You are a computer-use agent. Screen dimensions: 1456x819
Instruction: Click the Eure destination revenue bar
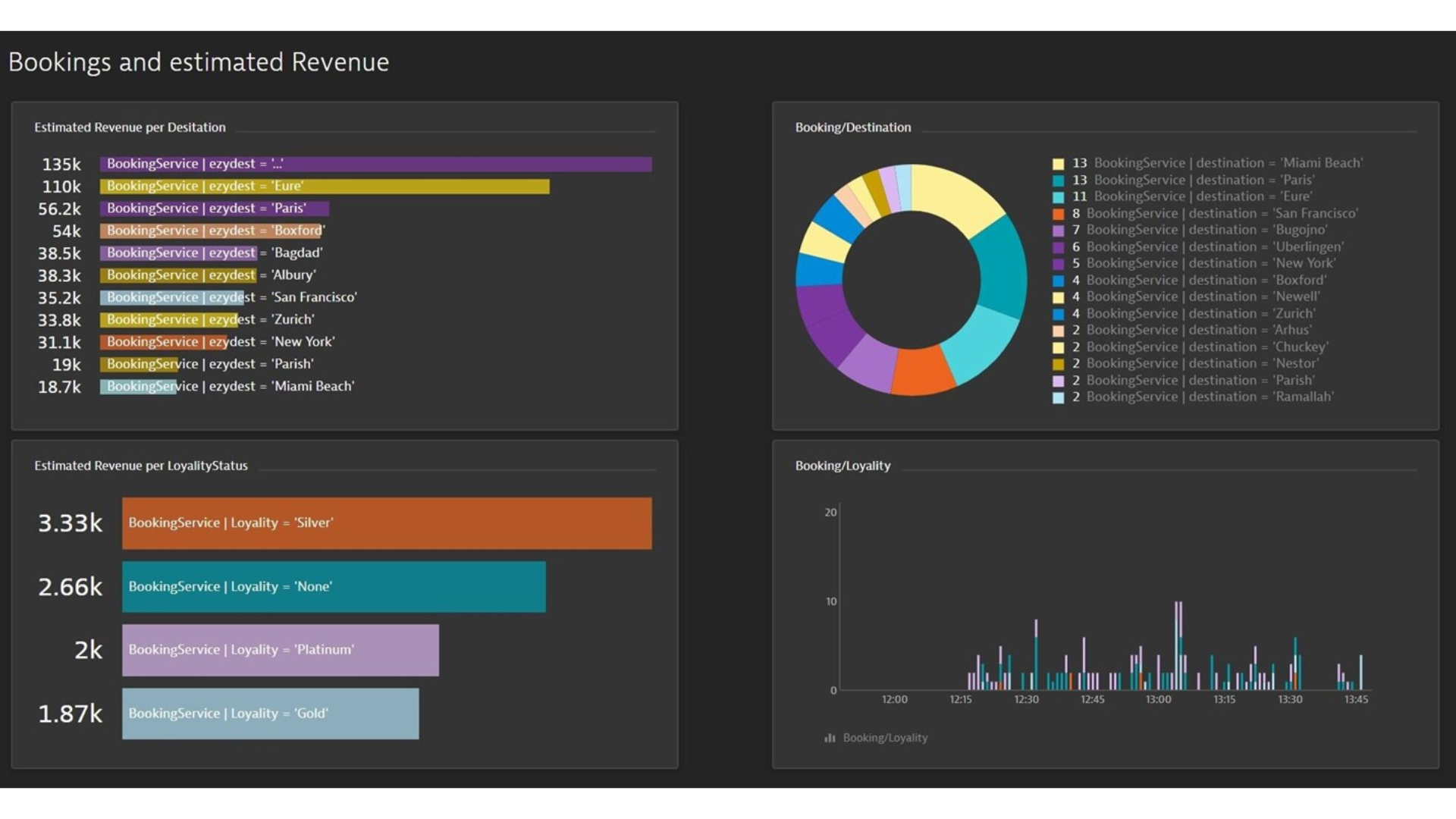coord(325,187)
